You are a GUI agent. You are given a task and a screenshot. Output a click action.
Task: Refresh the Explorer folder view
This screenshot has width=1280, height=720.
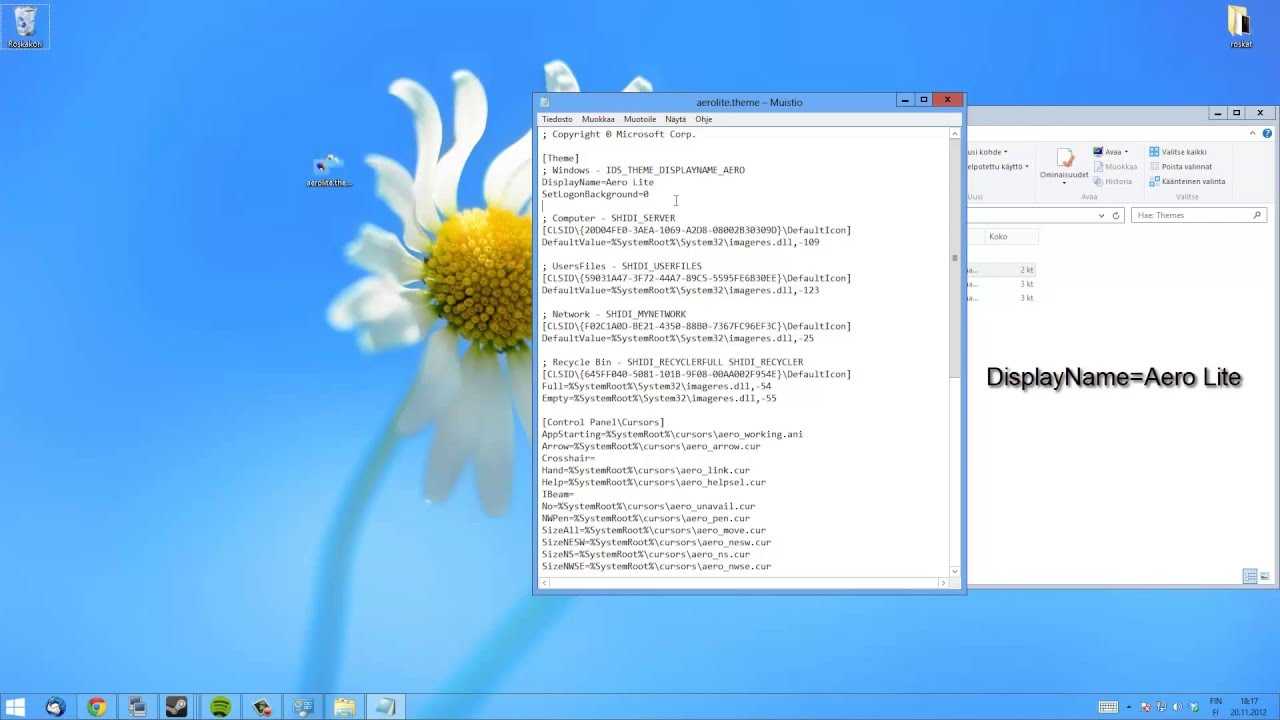point(1116,215)
